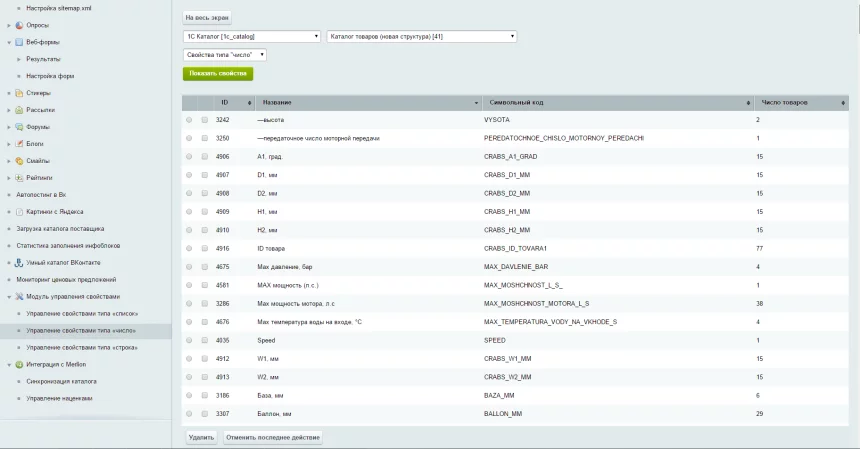Click the Интеграция с Merlion icon

tap(20, 364)
